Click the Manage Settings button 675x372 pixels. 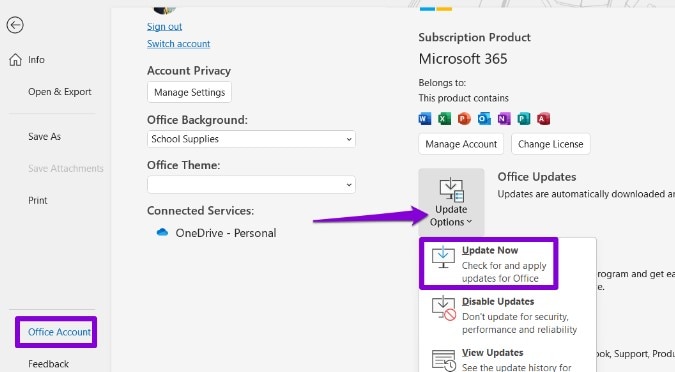[x=189, y=92]
